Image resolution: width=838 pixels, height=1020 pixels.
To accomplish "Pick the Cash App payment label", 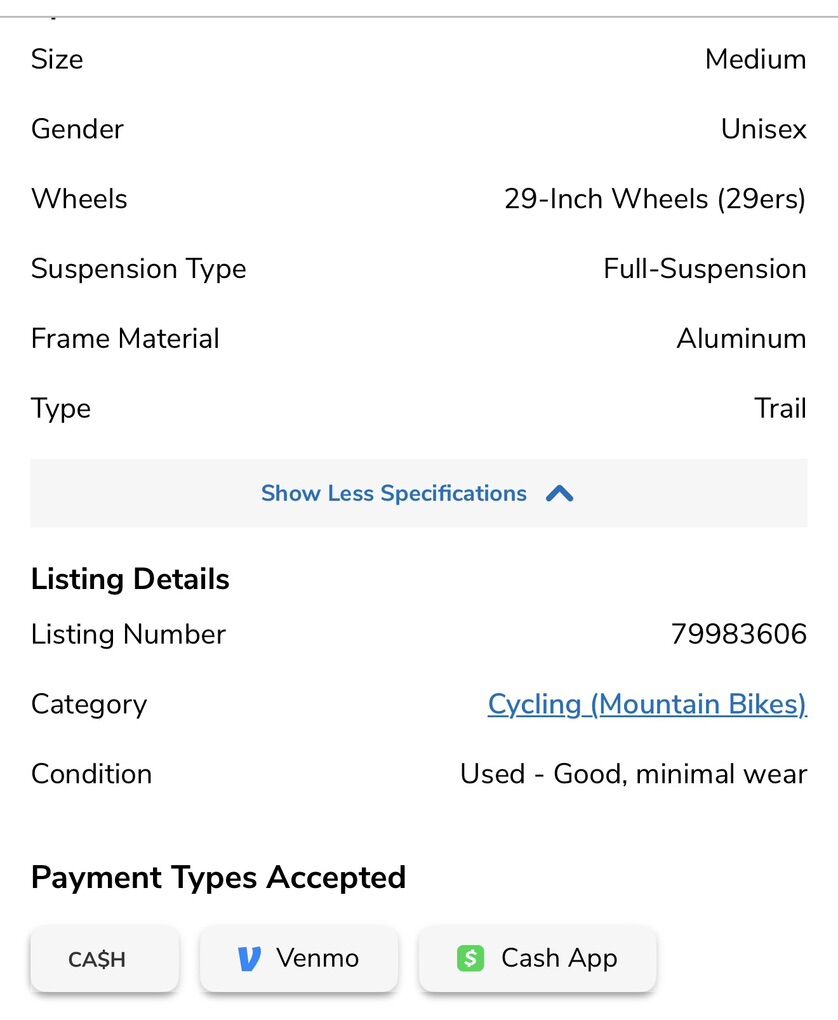I will 559,958.
